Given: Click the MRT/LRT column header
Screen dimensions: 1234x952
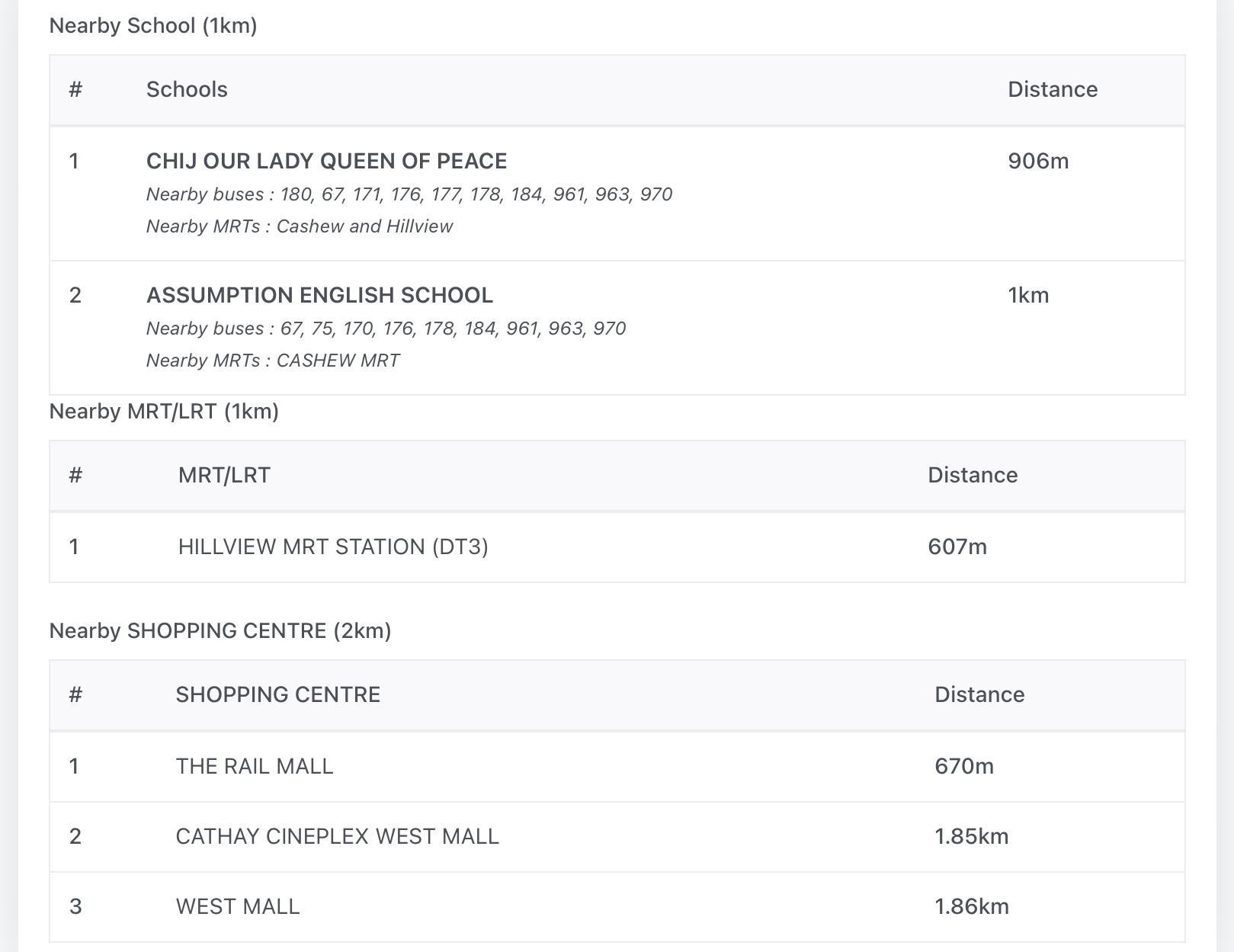Looking at the screenshot, I should (224, 475).
